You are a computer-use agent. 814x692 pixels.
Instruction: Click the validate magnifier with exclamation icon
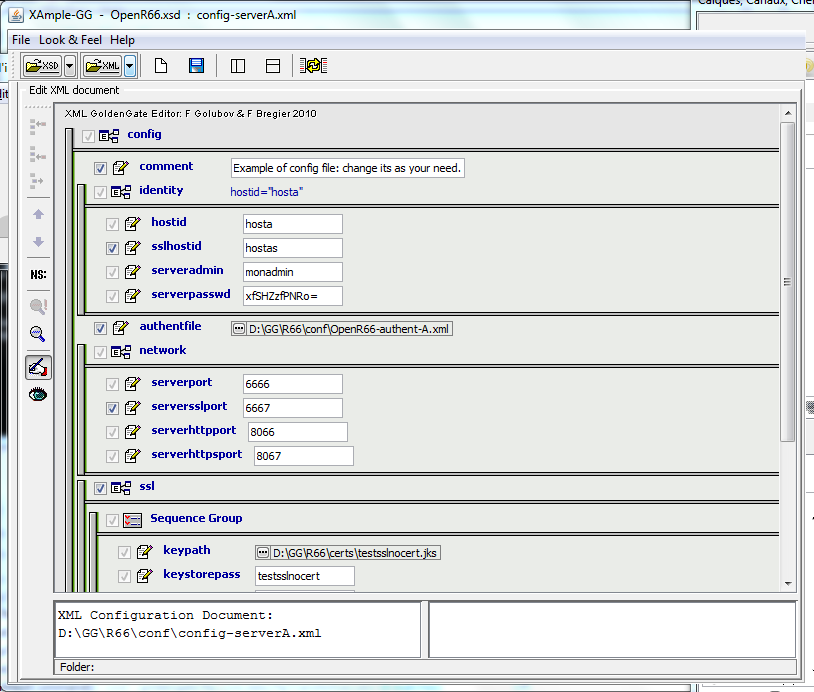click(x=38, y=306)
